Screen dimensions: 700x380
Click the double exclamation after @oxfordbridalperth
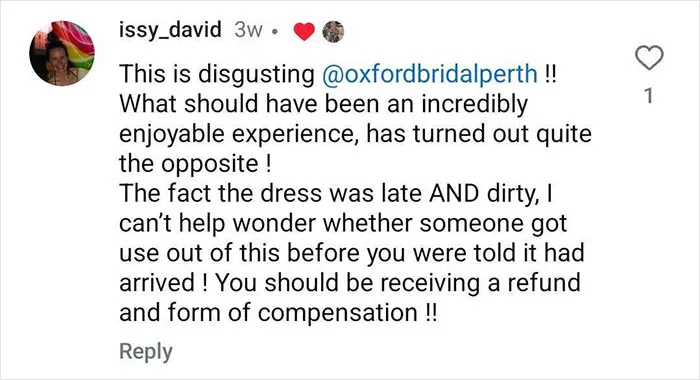pyautogui.click(x=550, y=74)
